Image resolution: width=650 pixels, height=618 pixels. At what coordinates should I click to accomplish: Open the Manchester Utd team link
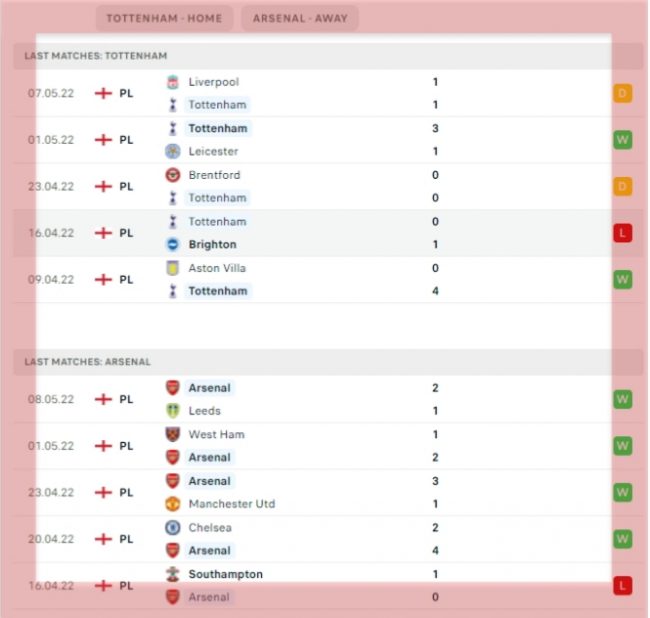click(x=231, y=504)
